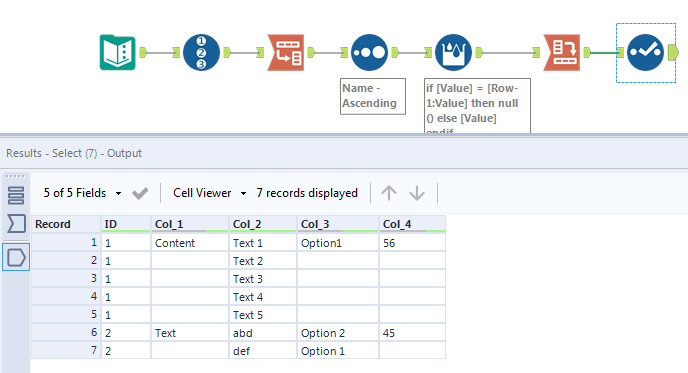The height and width of the screenshot is (373, 688).
Task: Click the Cross Tab tool input anchor
Action: click(536, 53)
